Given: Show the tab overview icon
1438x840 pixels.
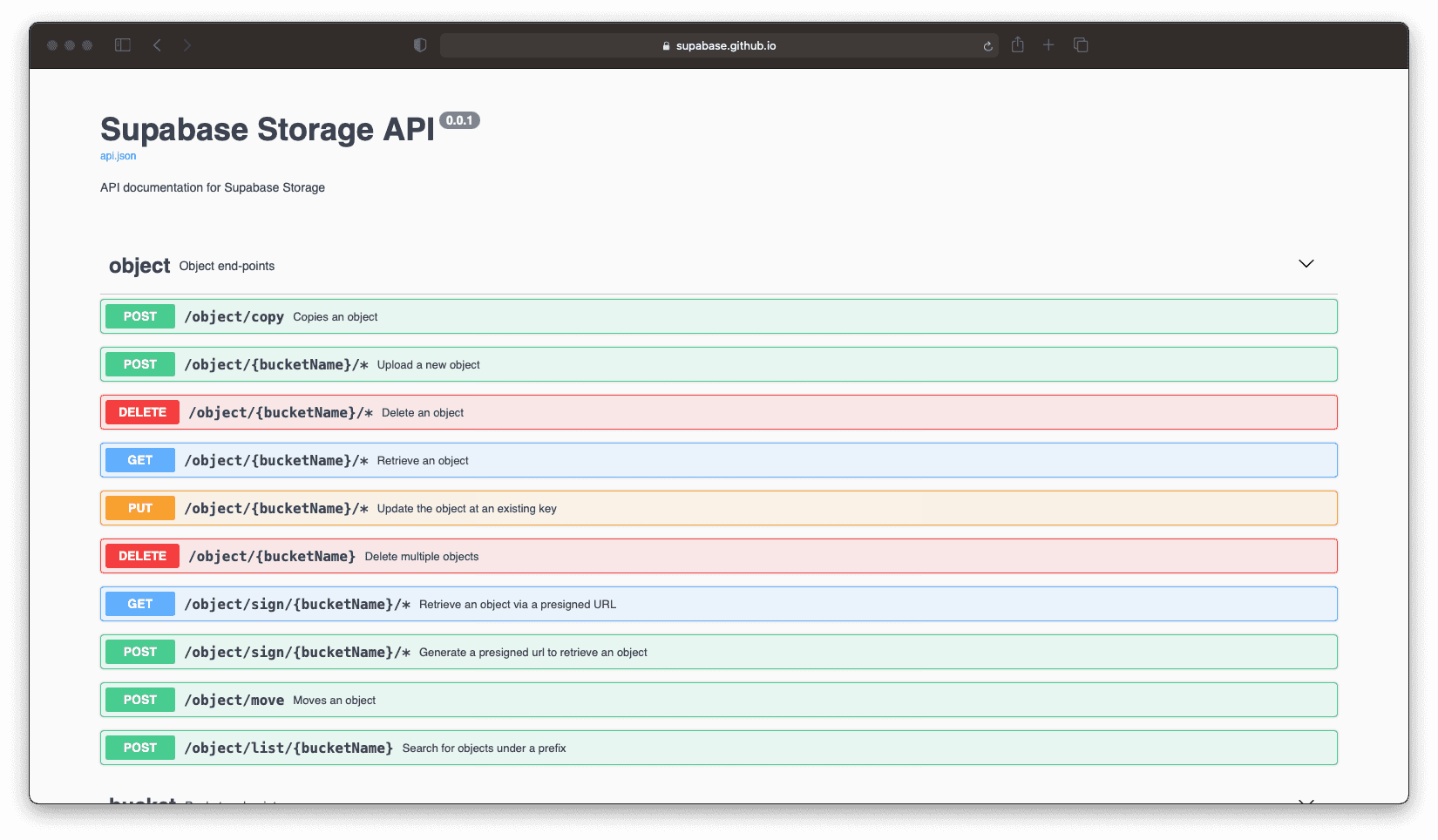Looking at the screenshot, I should click(1081, 45).
